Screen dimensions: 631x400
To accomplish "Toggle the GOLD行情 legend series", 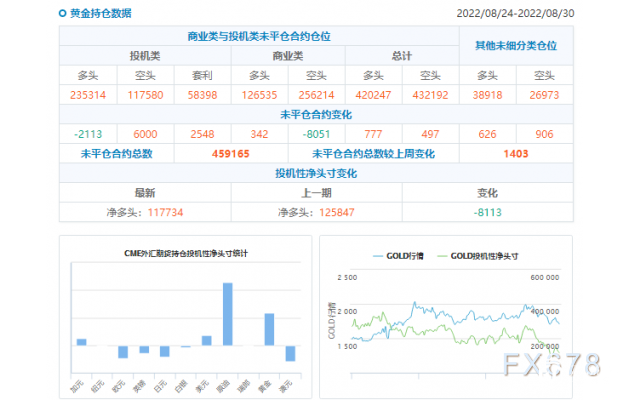I will point(400,256).
